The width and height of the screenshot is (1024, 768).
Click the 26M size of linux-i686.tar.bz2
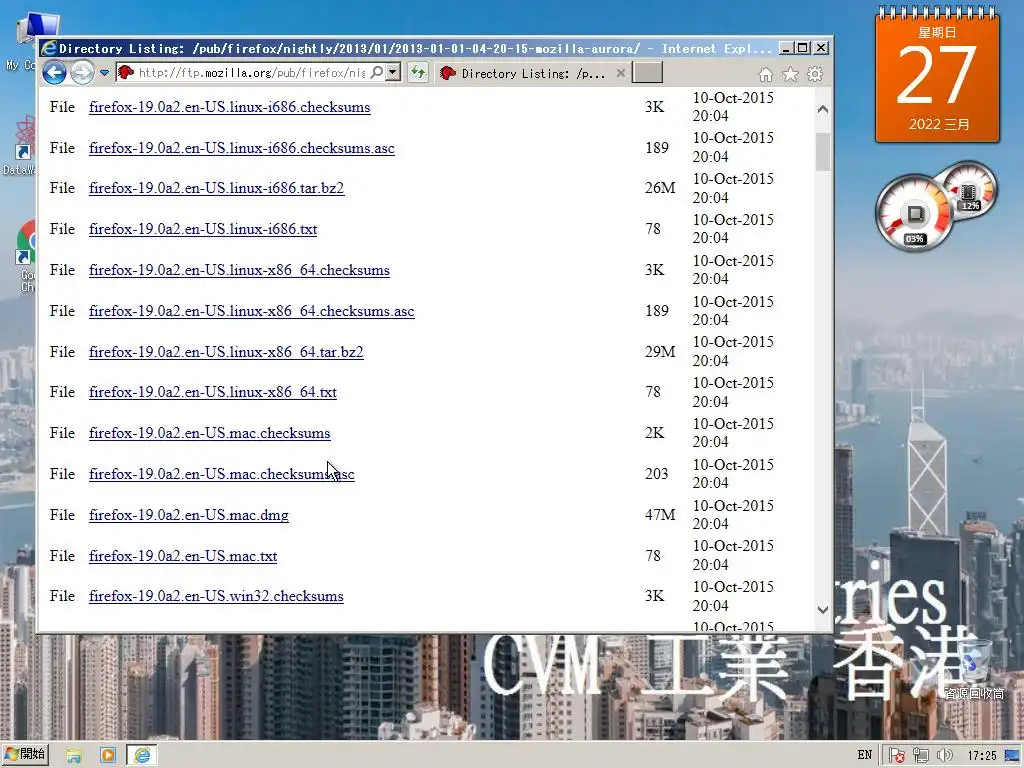[660, 188]
